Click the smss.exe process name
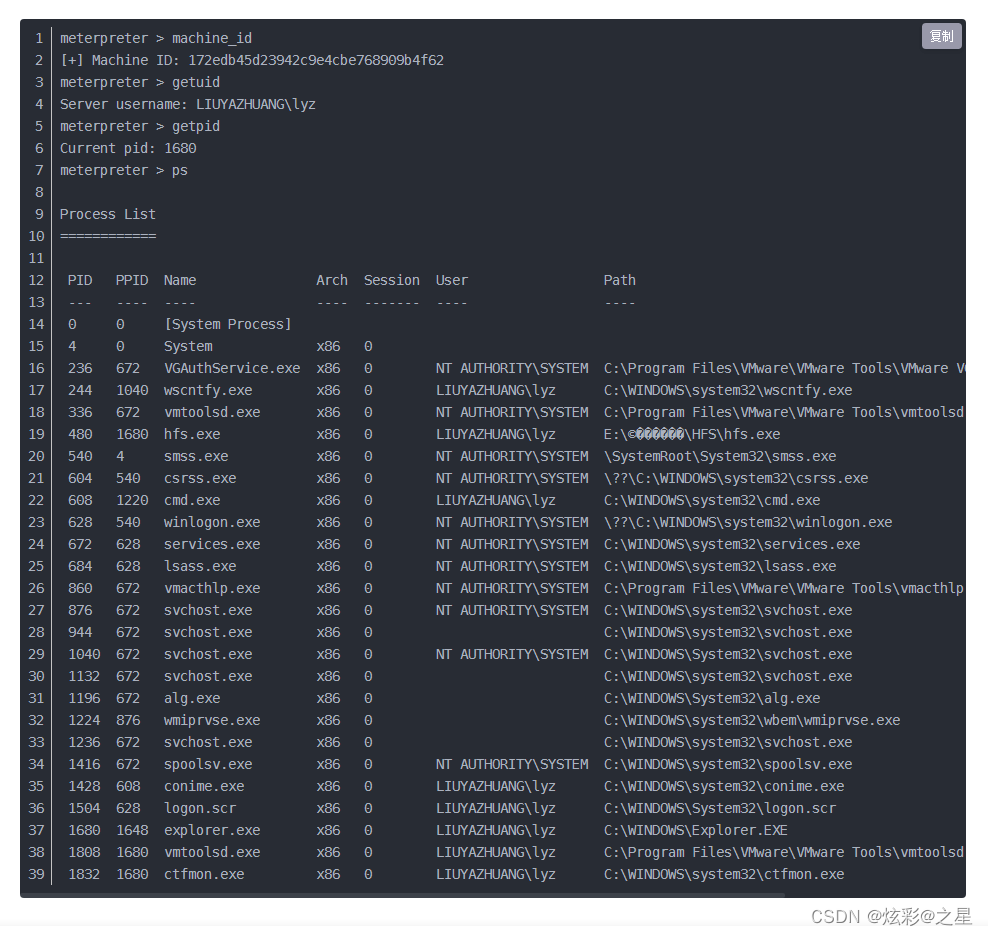 coord(196,456)
